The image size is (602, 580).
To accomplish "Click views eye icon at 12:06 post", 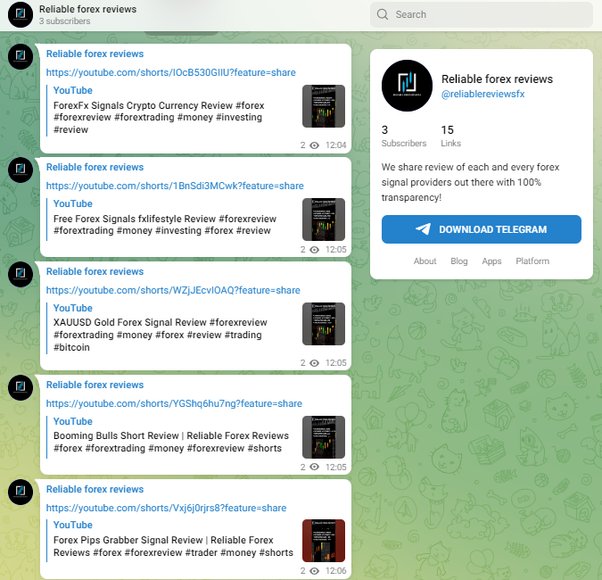I will tap(314, 571).
